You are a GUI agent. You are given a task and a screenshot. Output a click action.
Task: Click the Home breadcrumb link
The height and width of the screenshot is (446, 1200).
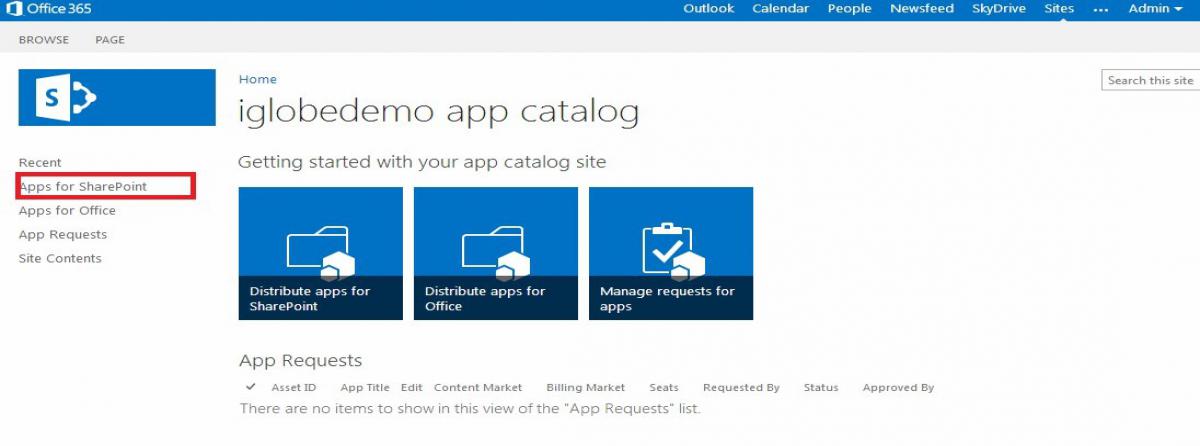258,79
